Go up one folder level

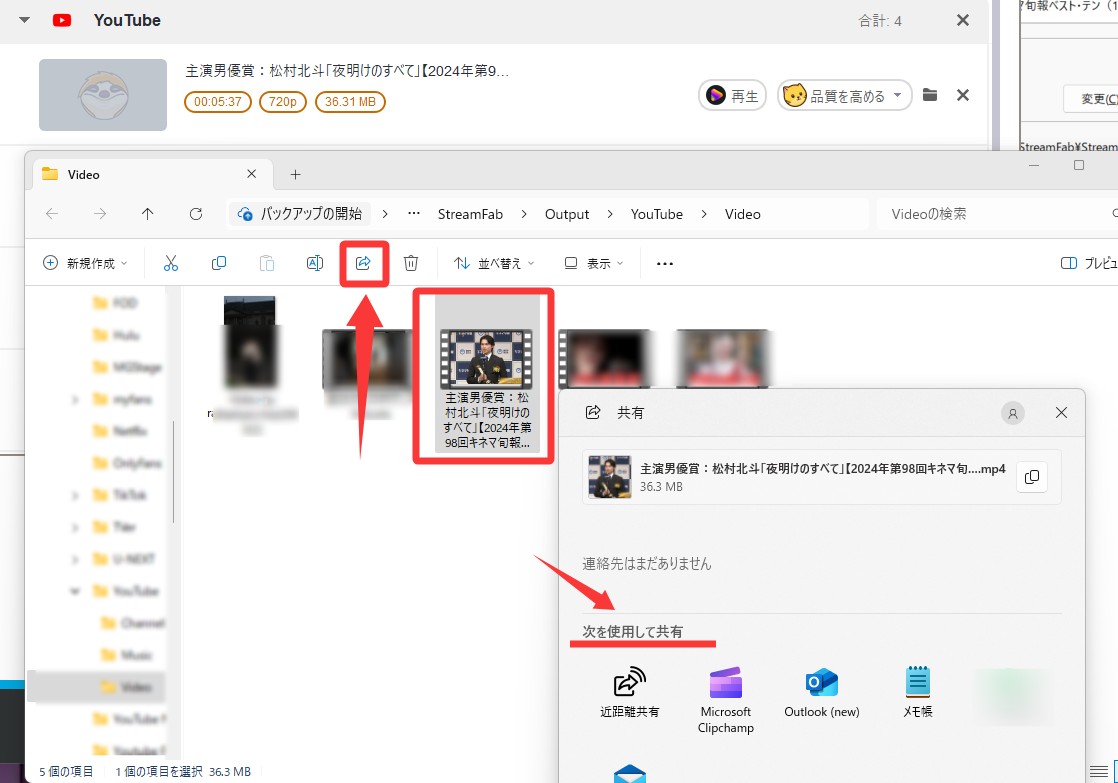148,214
